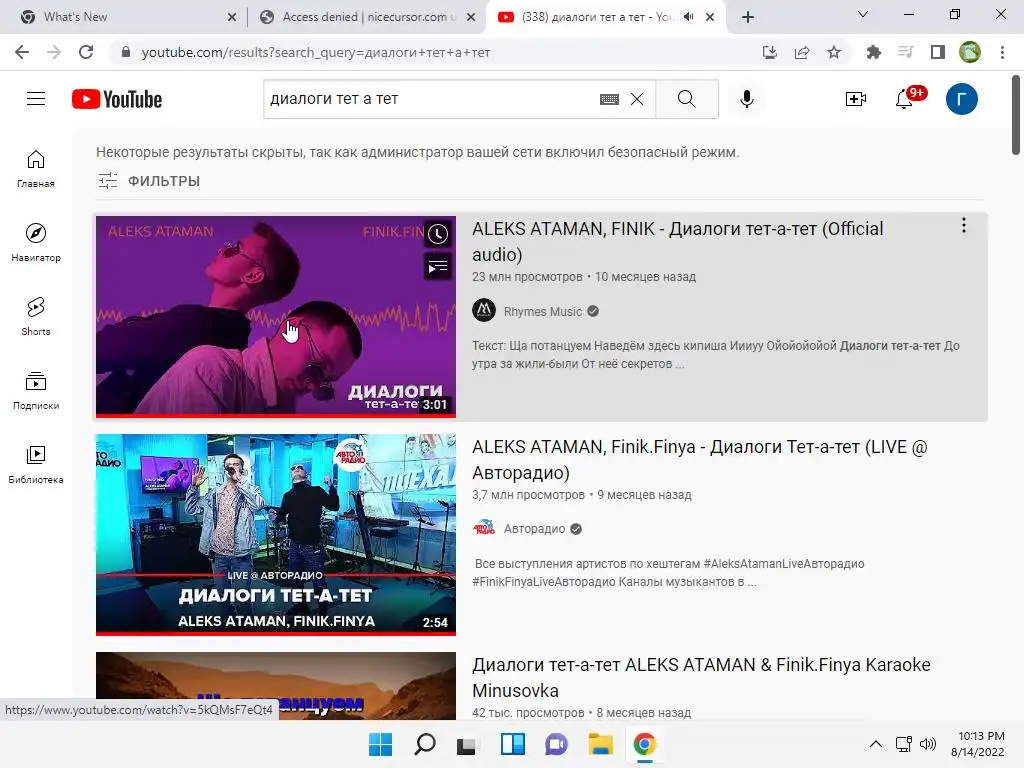Play the Official audio purple thumbnail
Viewport: 1024px width, 768px height.
276,317
